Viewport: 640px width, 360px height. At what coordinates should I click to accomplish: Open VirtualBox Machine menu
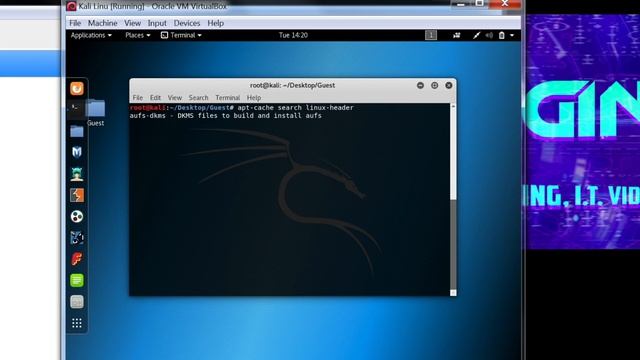102,23
